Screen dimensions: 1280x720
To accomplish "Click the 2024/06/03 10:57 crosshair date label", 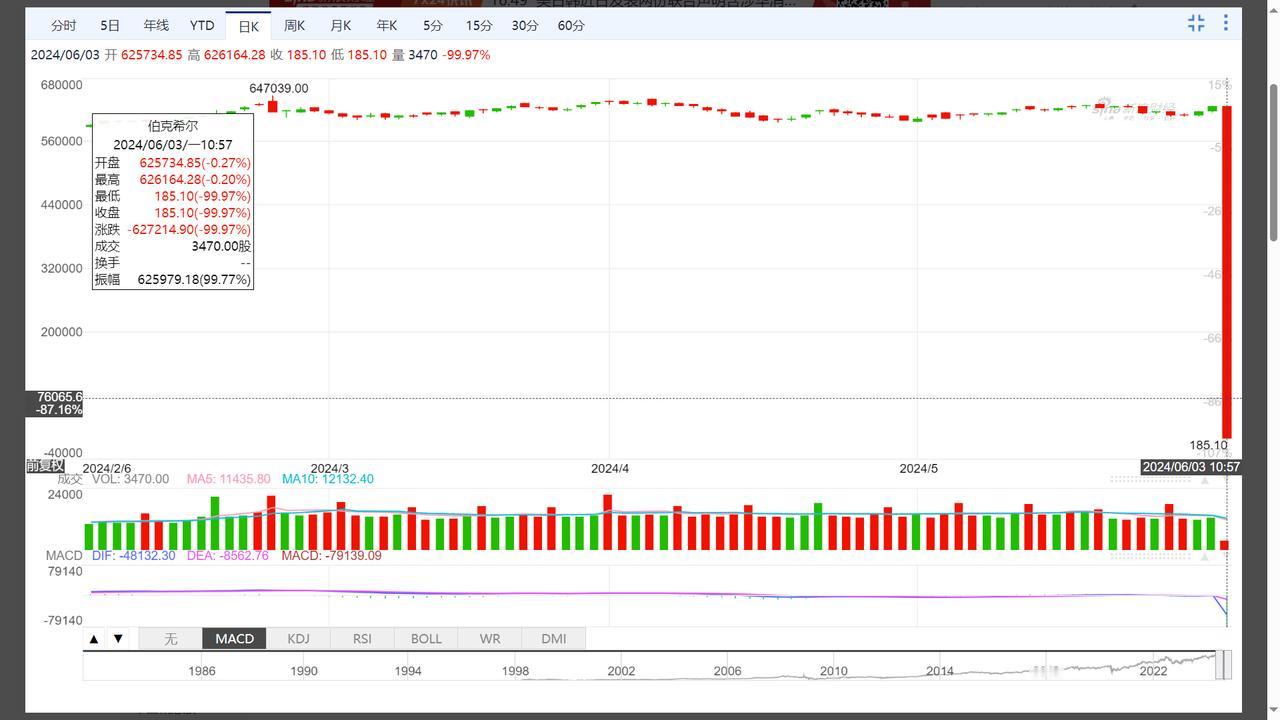I will 1191,467.
